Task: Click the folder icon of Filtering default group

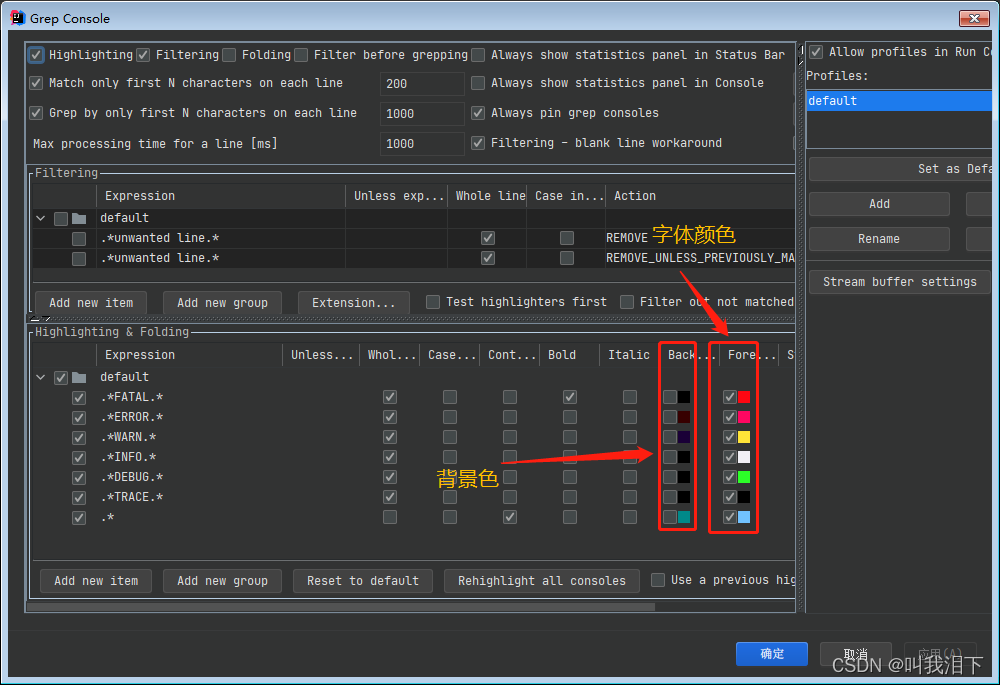Action: coord(79,219)
